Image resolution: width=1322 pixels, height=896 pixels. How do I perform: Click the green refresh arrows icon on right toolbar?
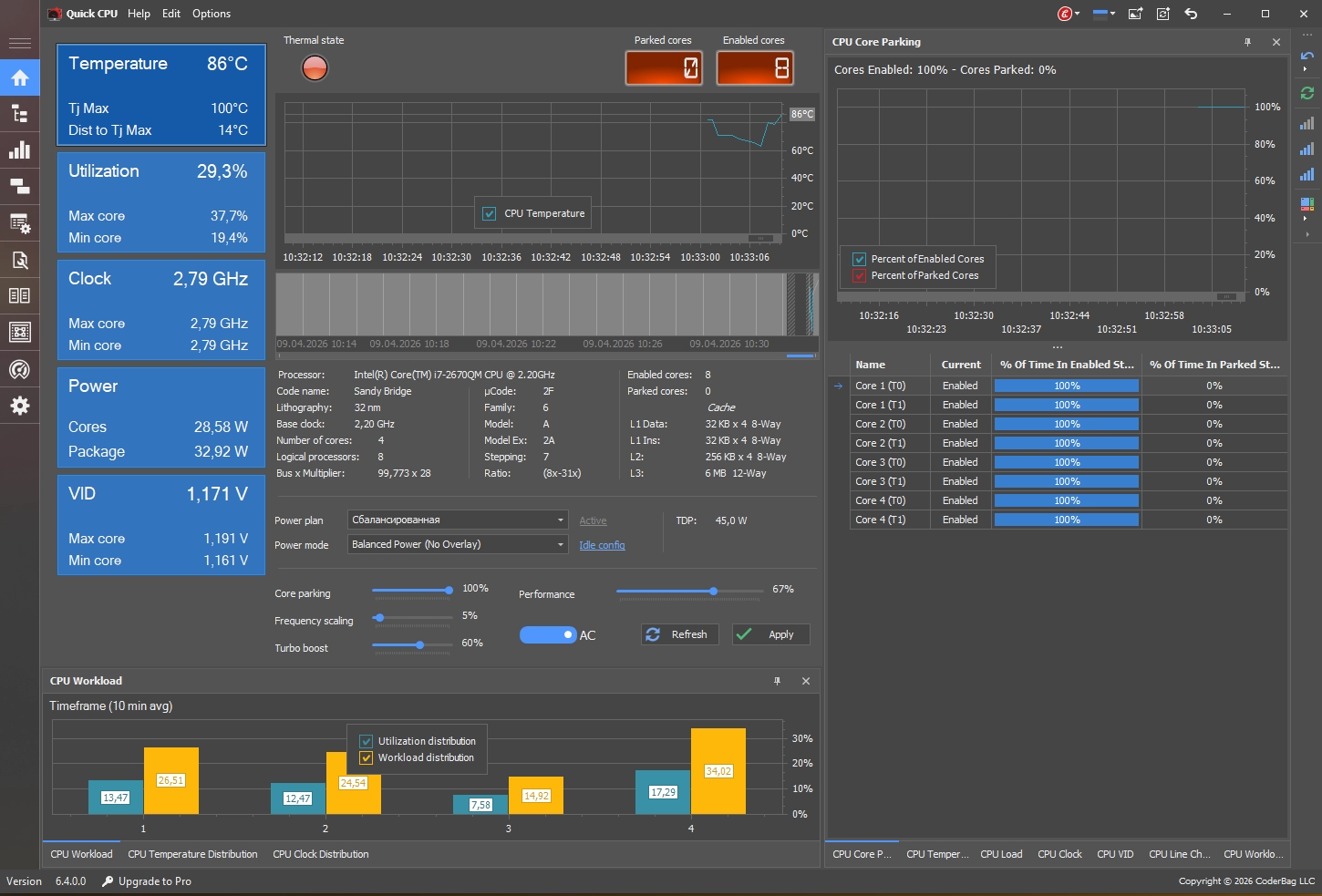1307,93
